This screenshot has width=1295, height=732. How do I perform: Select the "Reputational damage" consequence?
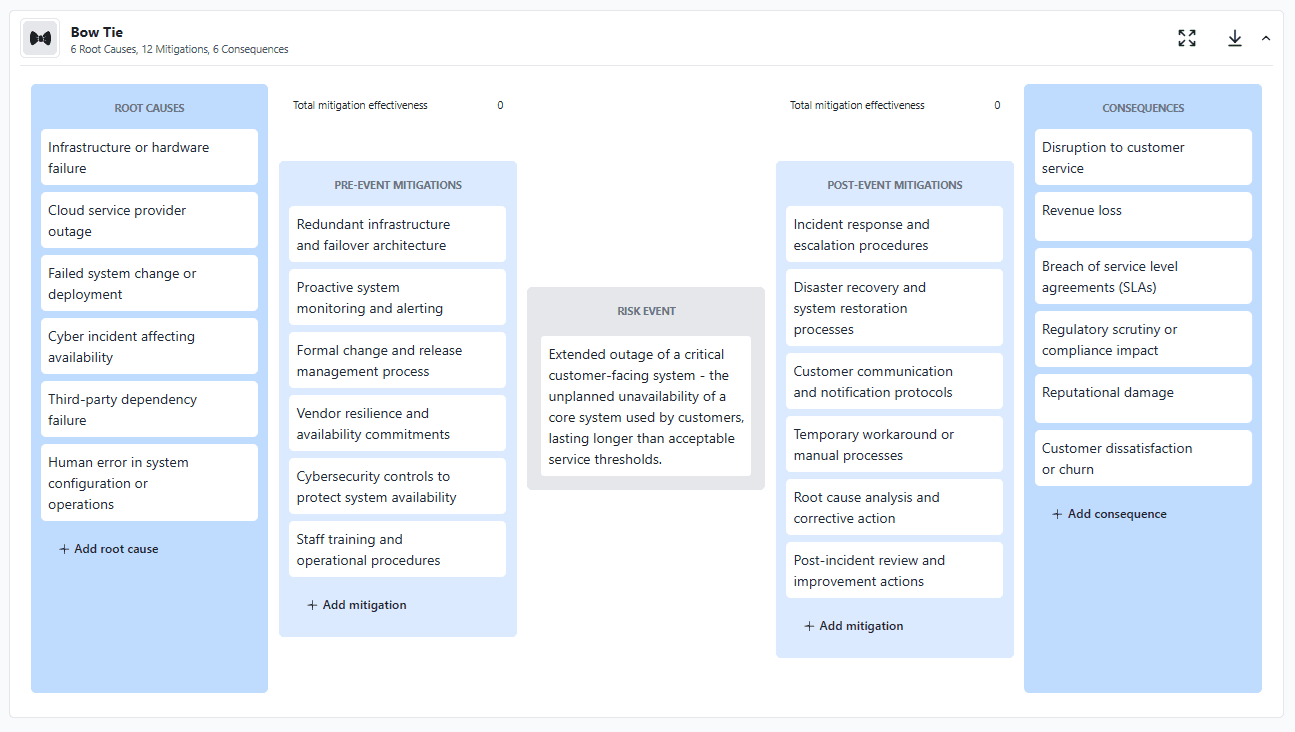coord(1143,398)
